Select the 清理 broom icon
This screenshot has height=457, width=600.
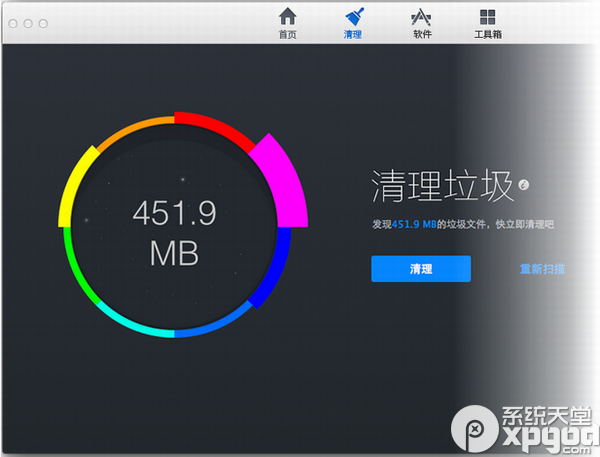pos(352,17)
